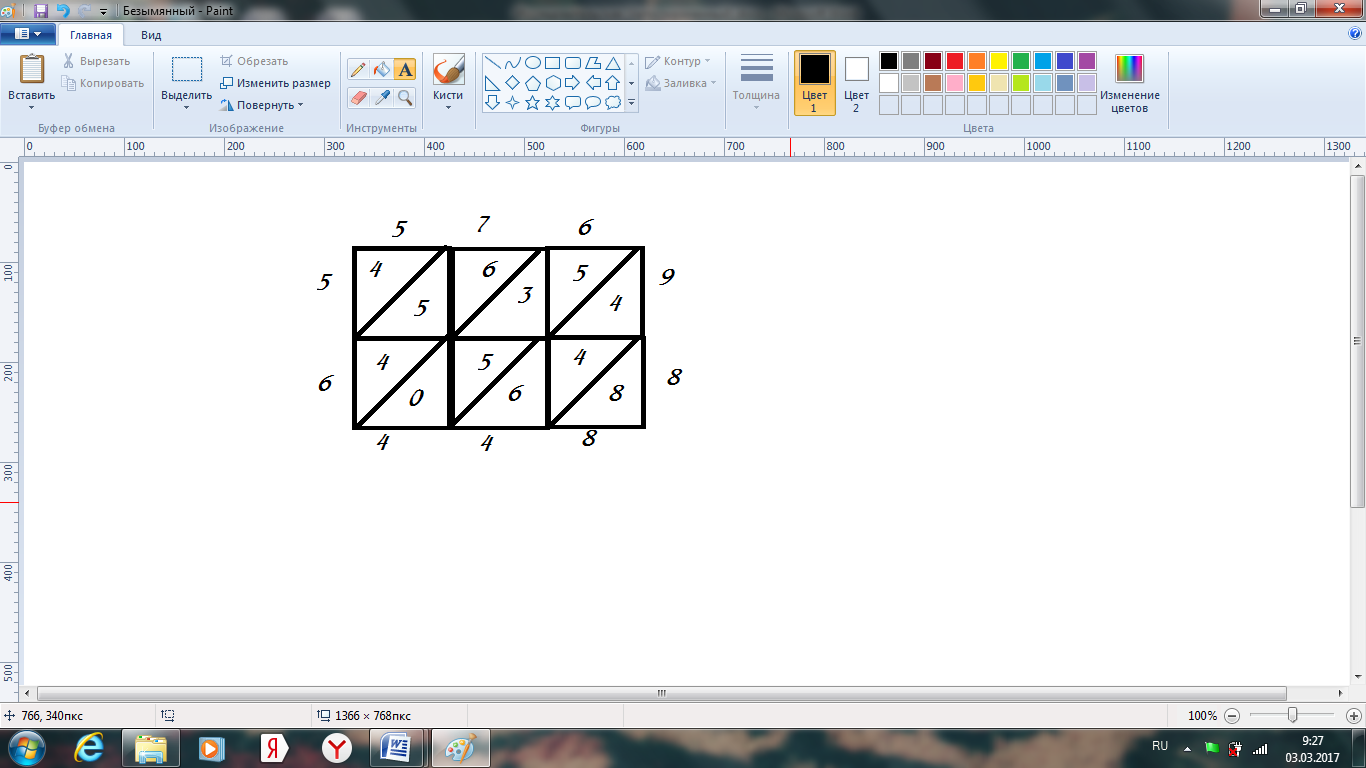Select the Pencil tool
The width and height of the screenshot is (1366, 768).
(x=358, y=69)
